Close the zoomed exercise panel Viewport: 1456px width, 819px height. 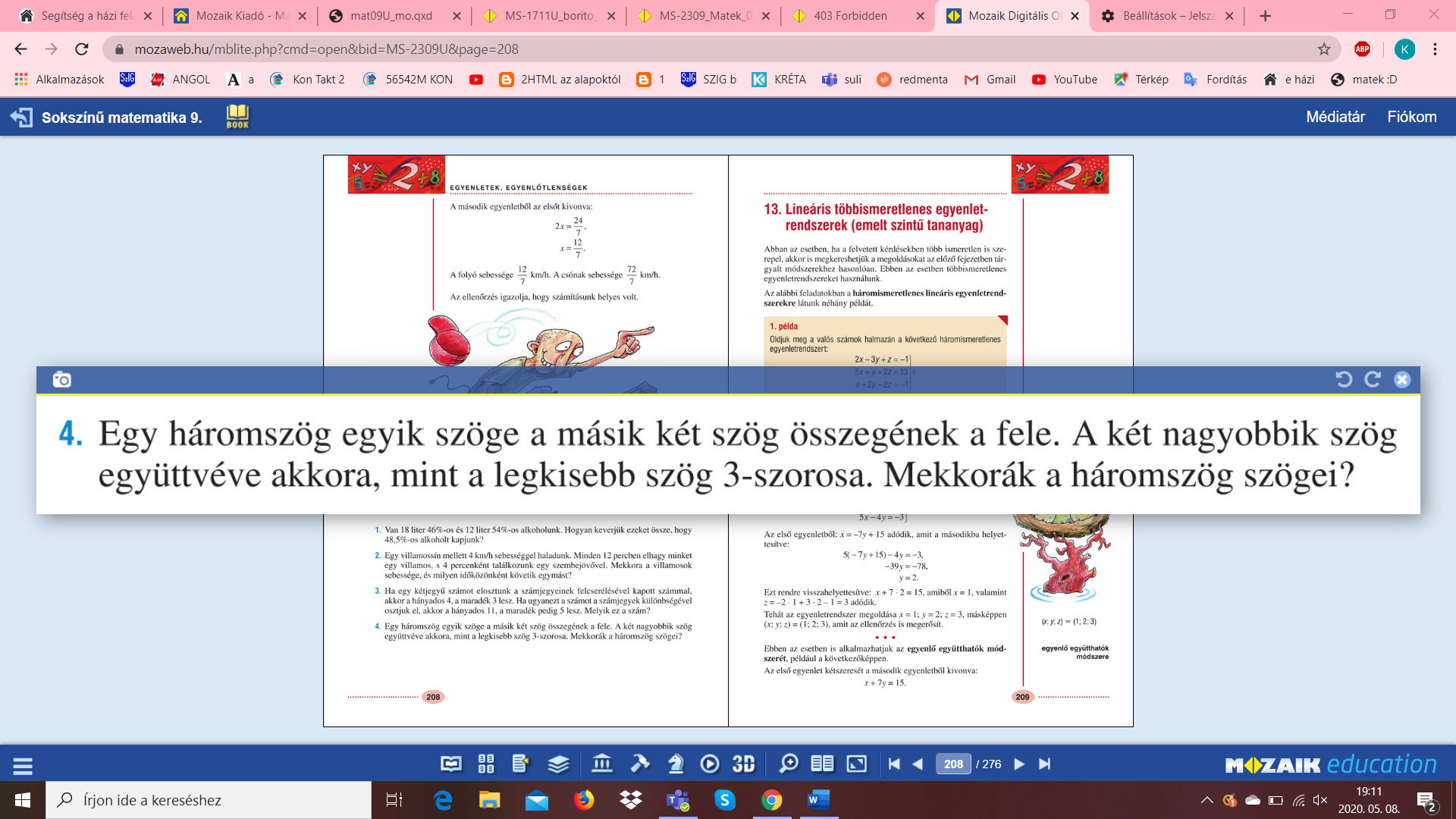(x=1401, y=379)
